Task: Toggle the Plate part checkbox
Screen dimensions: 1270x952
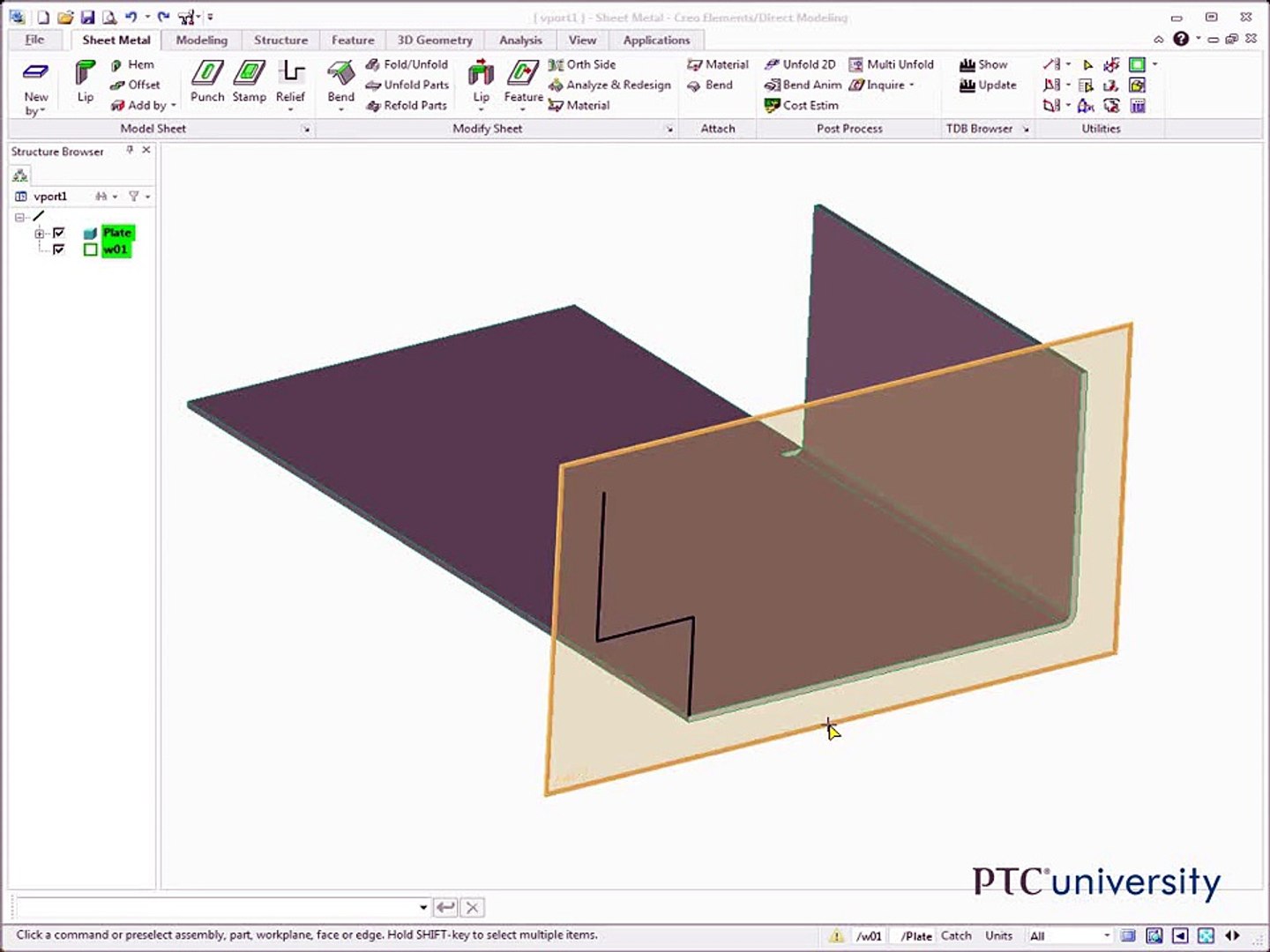Action: (x=59, y=233)
